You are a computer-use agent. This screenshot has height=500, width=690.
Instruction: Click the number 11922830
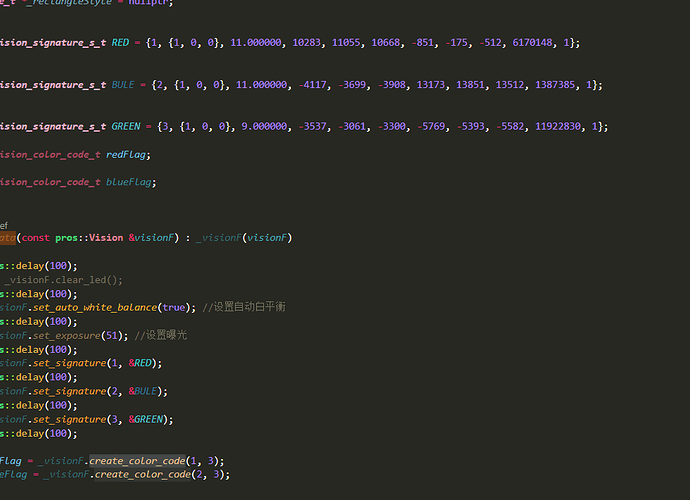pos(558,127)
